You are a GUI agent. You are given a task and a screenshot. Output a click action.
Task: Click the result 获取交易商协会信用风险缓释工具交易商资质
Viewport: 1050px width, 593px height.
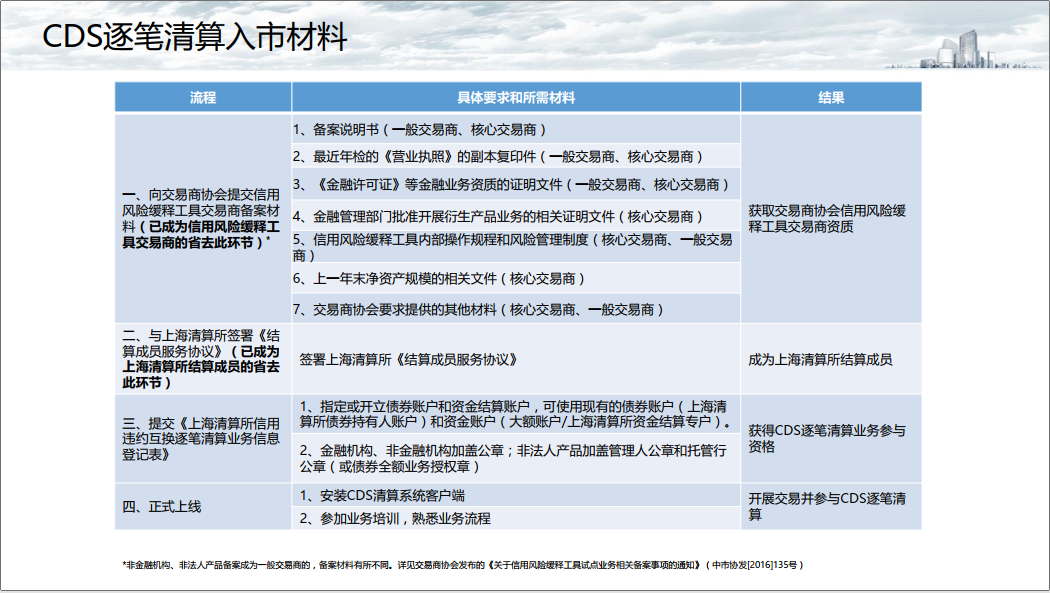(x=830, y=218)
